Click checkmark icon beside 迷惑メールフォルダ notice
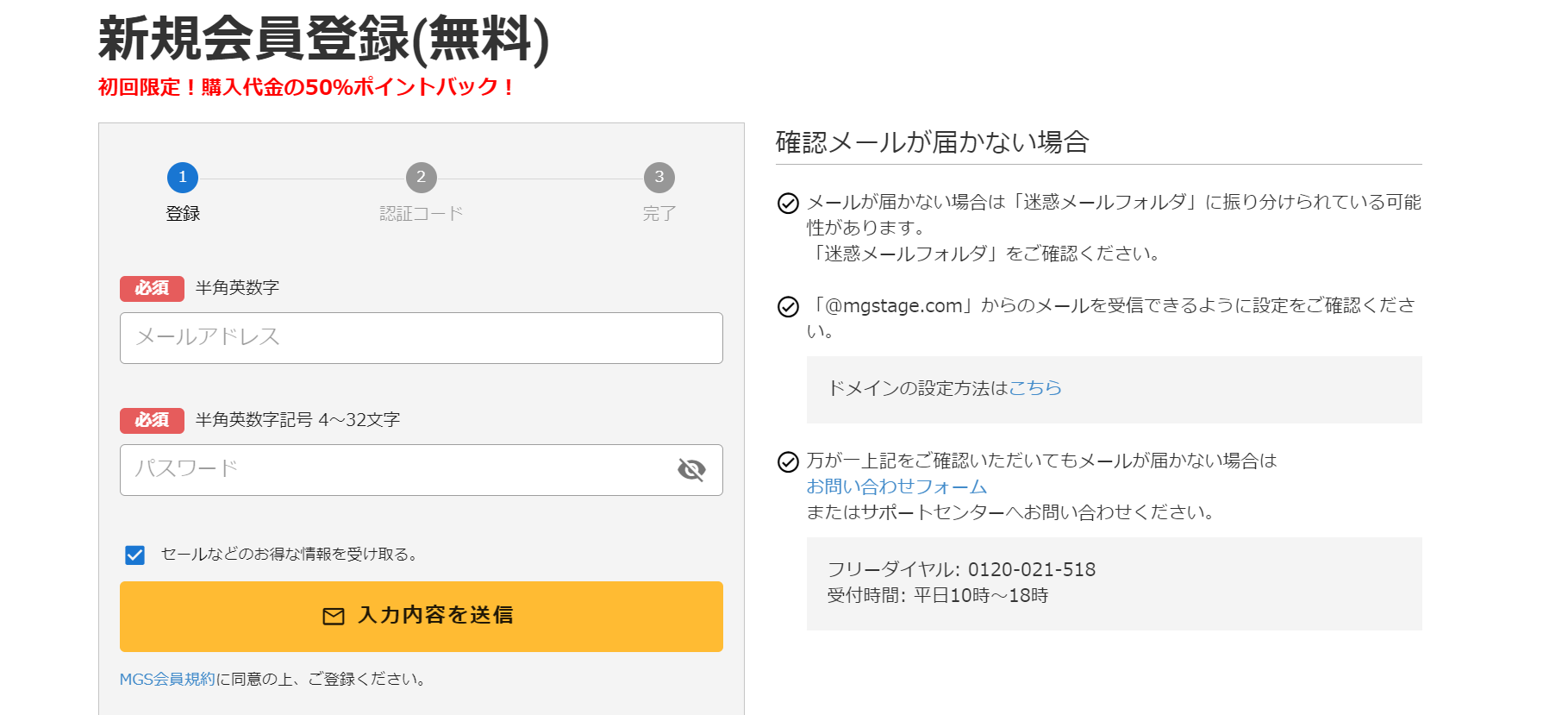Image resolution: width=1568 pixels, height=715 pixels. [x=788, y=204]
